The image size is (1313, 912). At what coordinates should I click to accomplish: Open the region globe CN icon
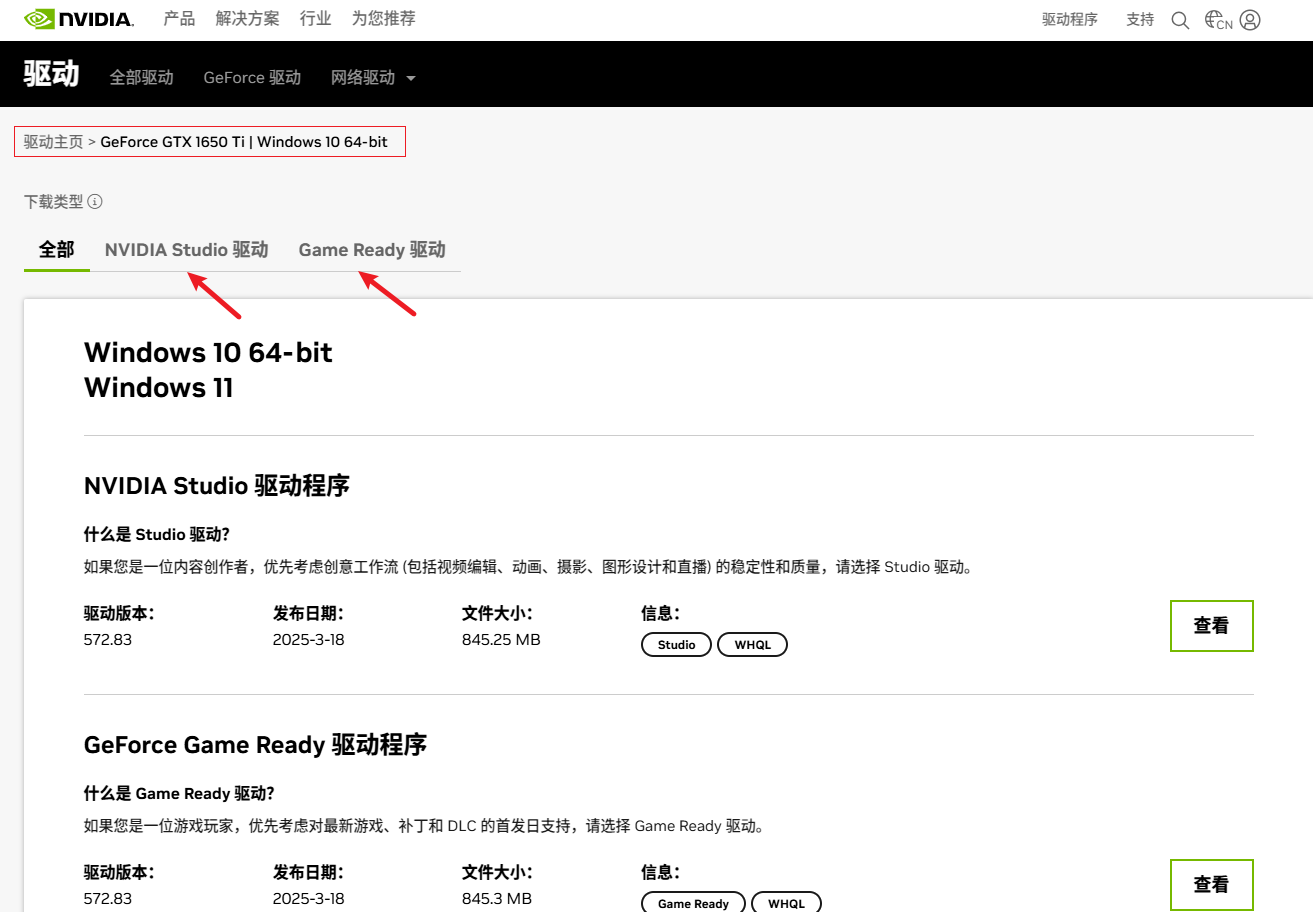point(1218,20)
